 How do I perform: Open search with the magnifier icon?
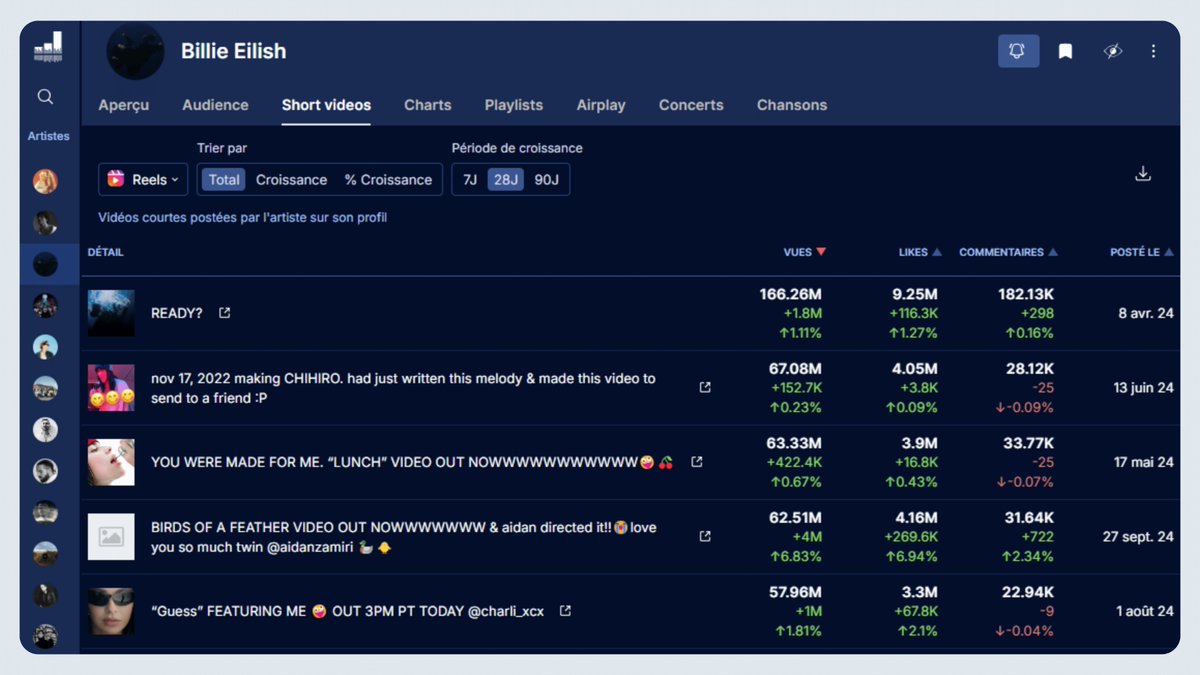tap(45, 97)
